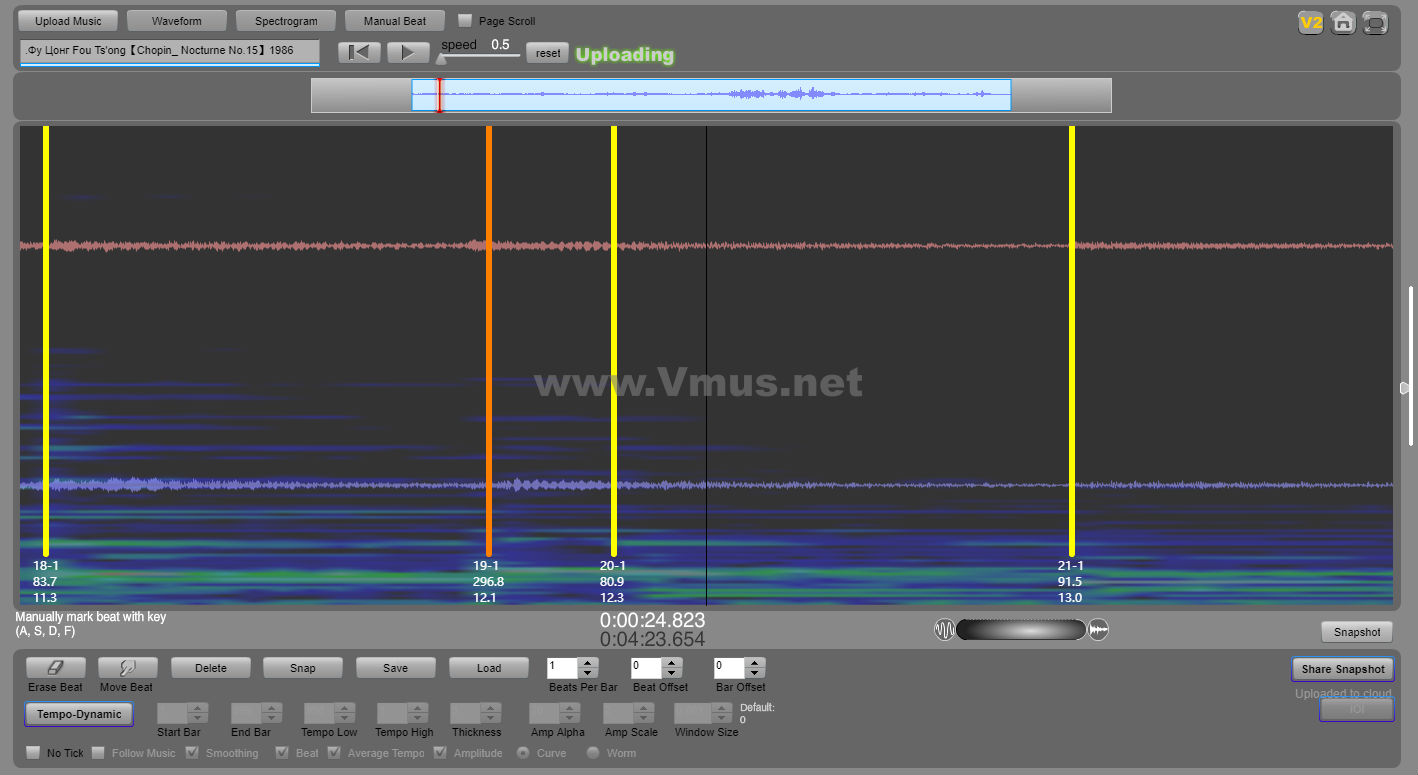Toggle the No Tick checkbox
This screenshot has height=775, width=1418.
[x=33, y=753]
